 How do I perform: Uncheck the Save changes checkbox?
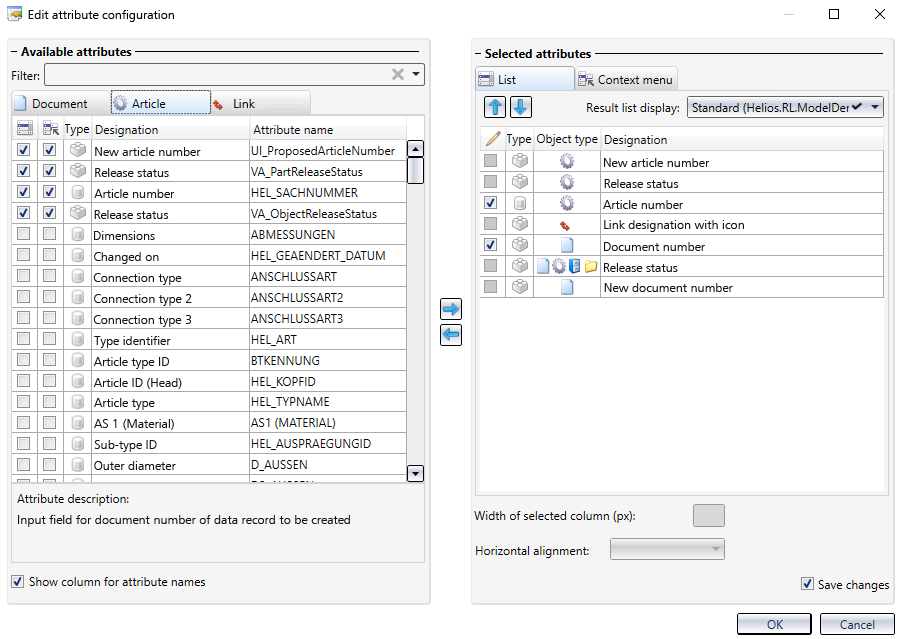[x=807, y=584]
